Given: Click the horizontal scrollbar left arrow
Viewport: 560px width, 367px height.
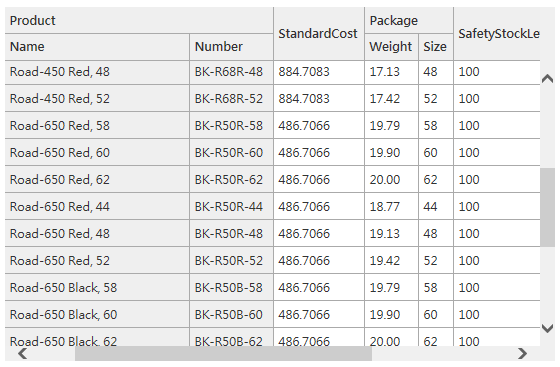Looking at the screenshot, I should pyautogui.click(x=22, y=353).
